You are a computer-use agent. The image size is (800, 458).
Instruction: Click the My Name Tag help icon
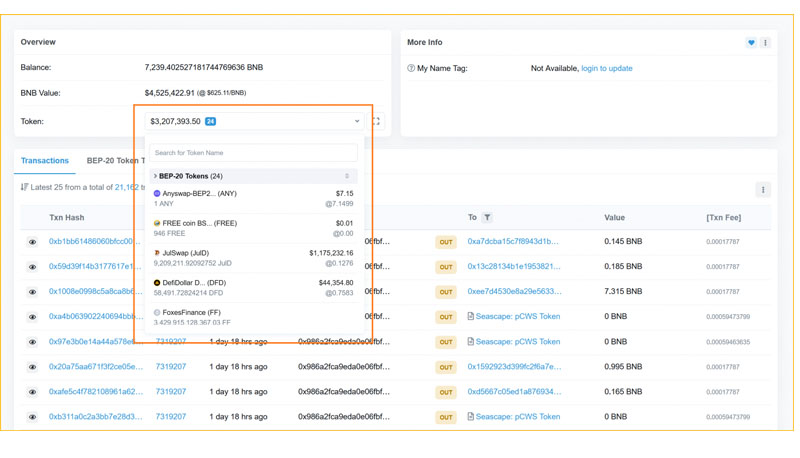[411, 68]
